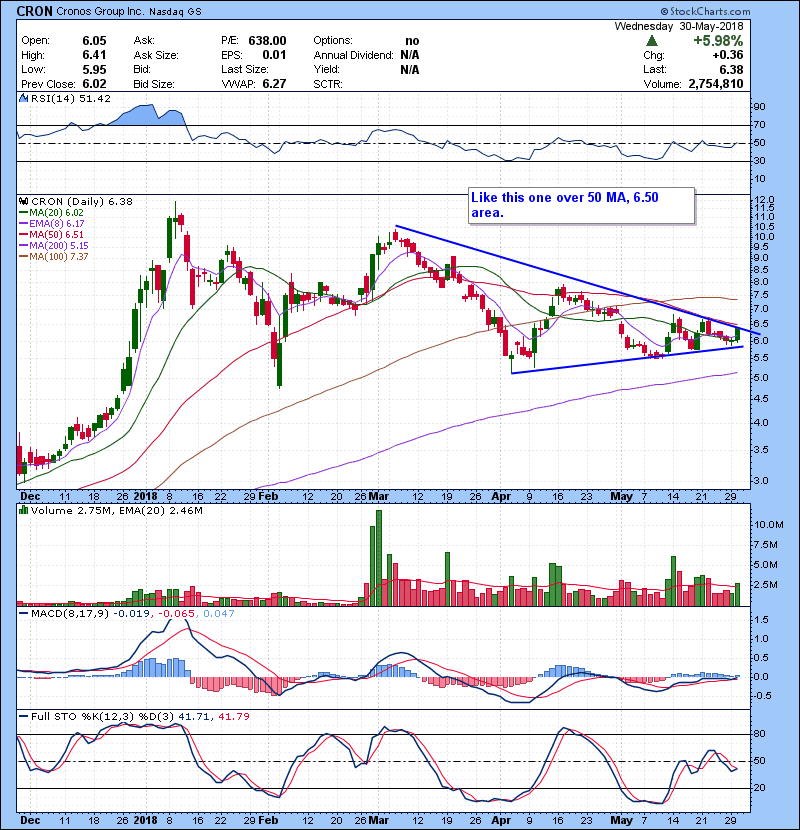Click the VWAP value 6.27
Viewport: 800px width, 830px height.
pyautogui.click(x=274, y=84)
